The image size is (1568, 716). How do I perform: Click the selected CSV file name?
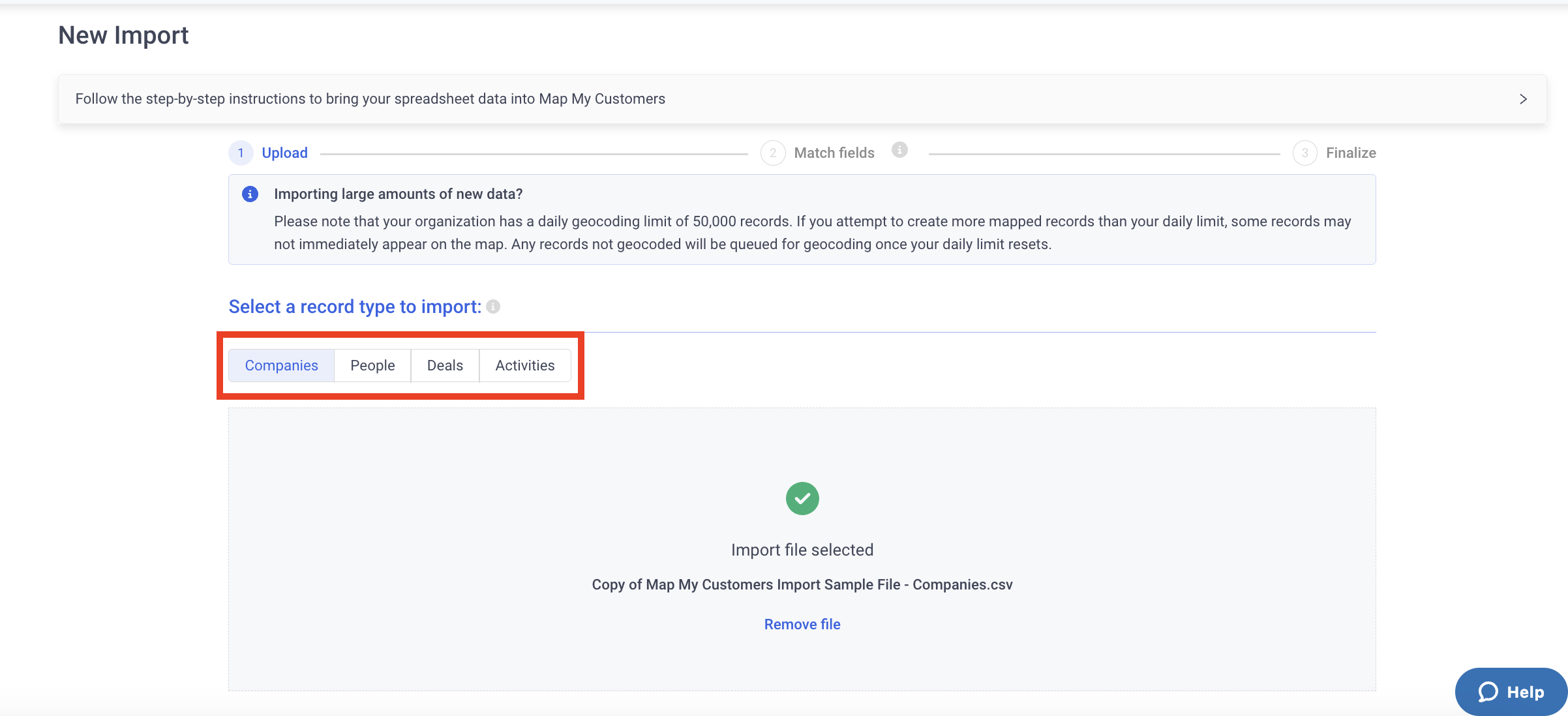802,584
